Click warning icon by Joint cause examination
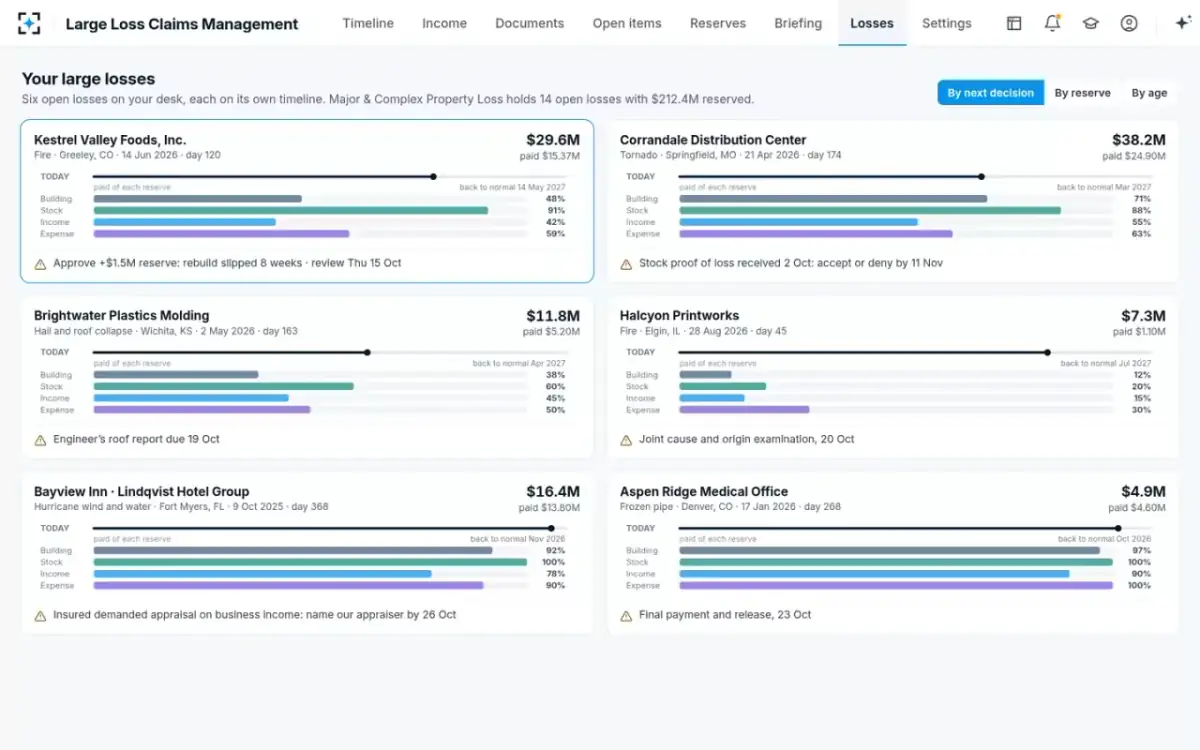The width and height of the screenshot is (1200, 750). [x=626, y=440]
